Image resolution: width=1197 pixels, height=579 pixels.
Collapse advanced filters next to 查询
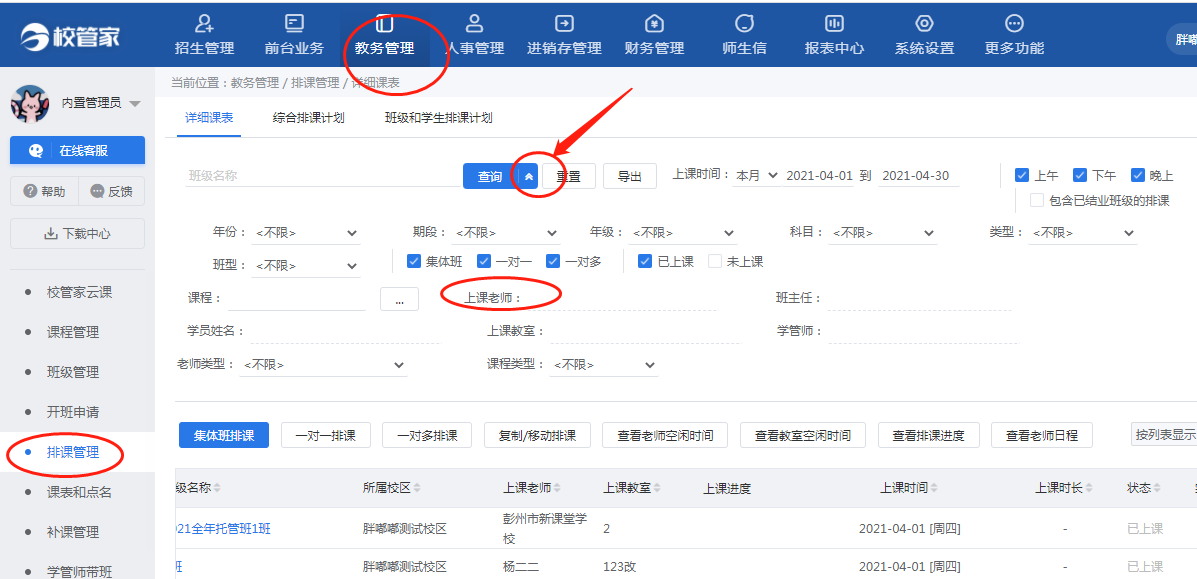coord(529,176)
